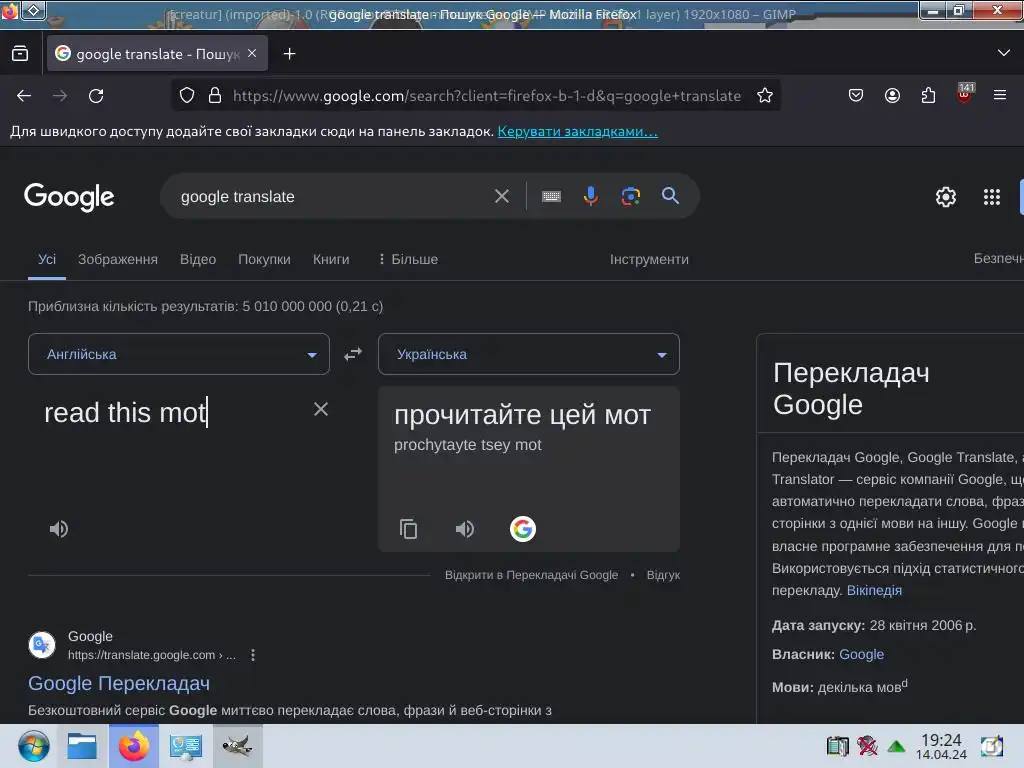1024x768 pixels.
Task: List all tabs with the chevron
Action: (x=1004, y=53)
